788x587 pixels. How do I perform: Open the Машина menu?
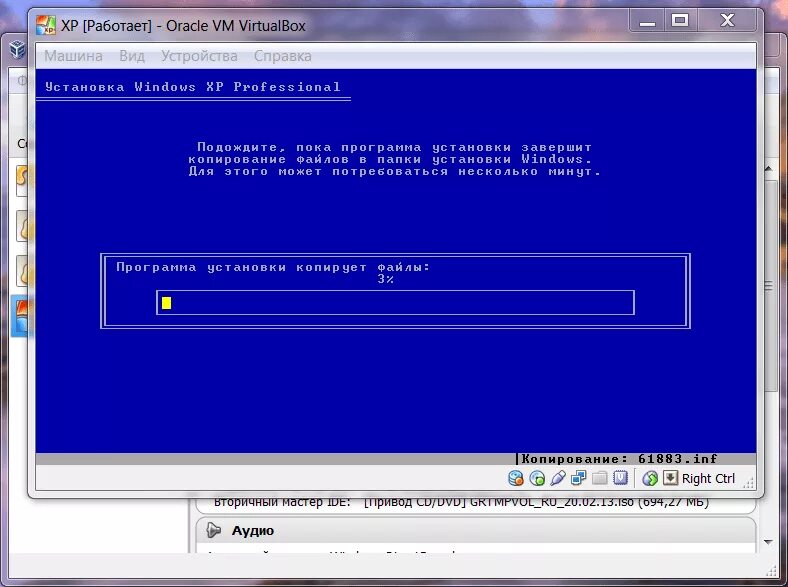click(73, 56)
